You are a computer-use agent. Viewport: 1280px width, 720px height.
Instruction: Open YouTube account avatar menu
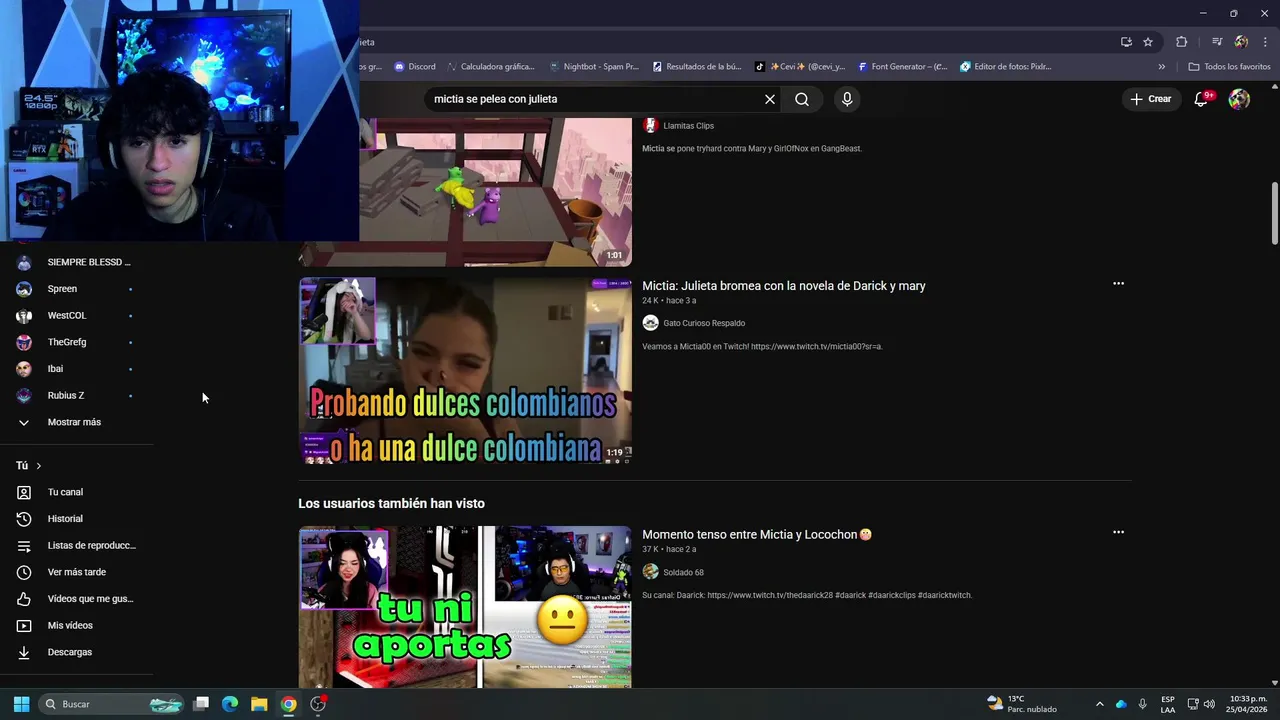click(x=1239, y=99)
